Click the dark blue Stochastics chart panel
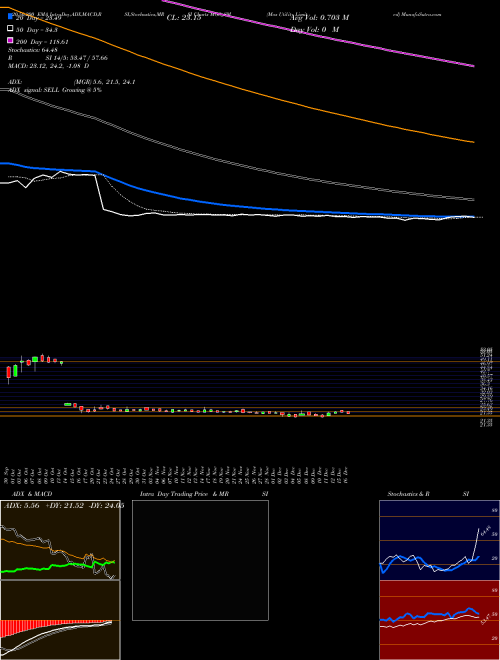 tap(439, 540)
